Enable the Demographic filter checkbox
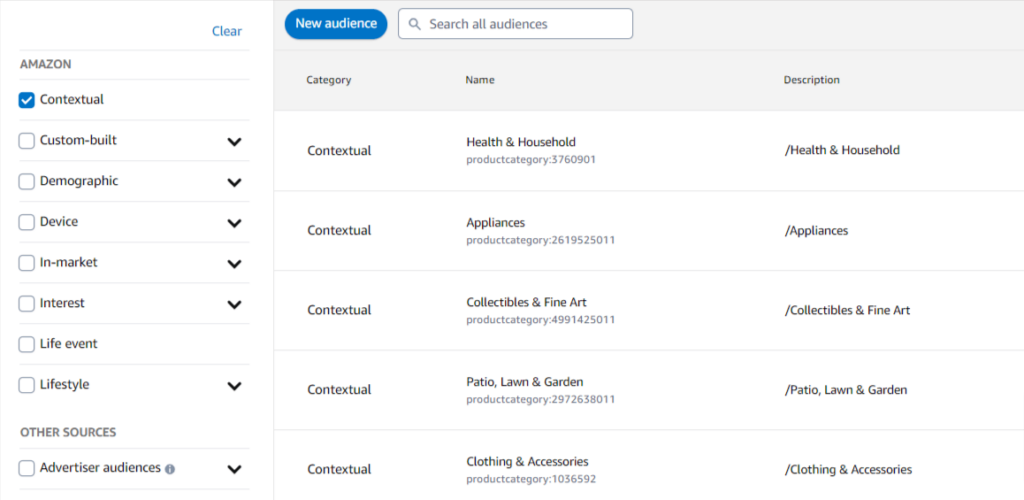The height and width of the screenshot is (500, 1024). (27, 181)
